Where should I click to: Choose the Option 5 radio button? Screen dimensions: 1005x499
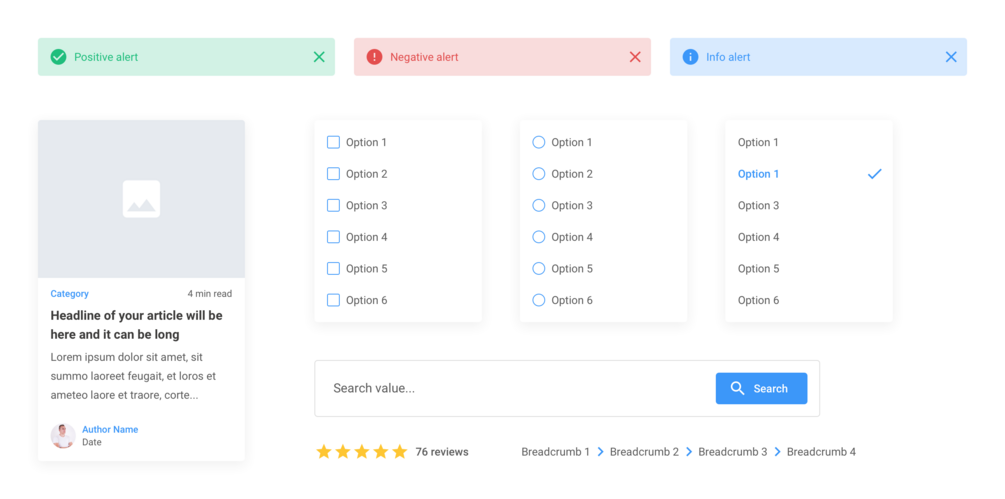[x=539, y=268]
